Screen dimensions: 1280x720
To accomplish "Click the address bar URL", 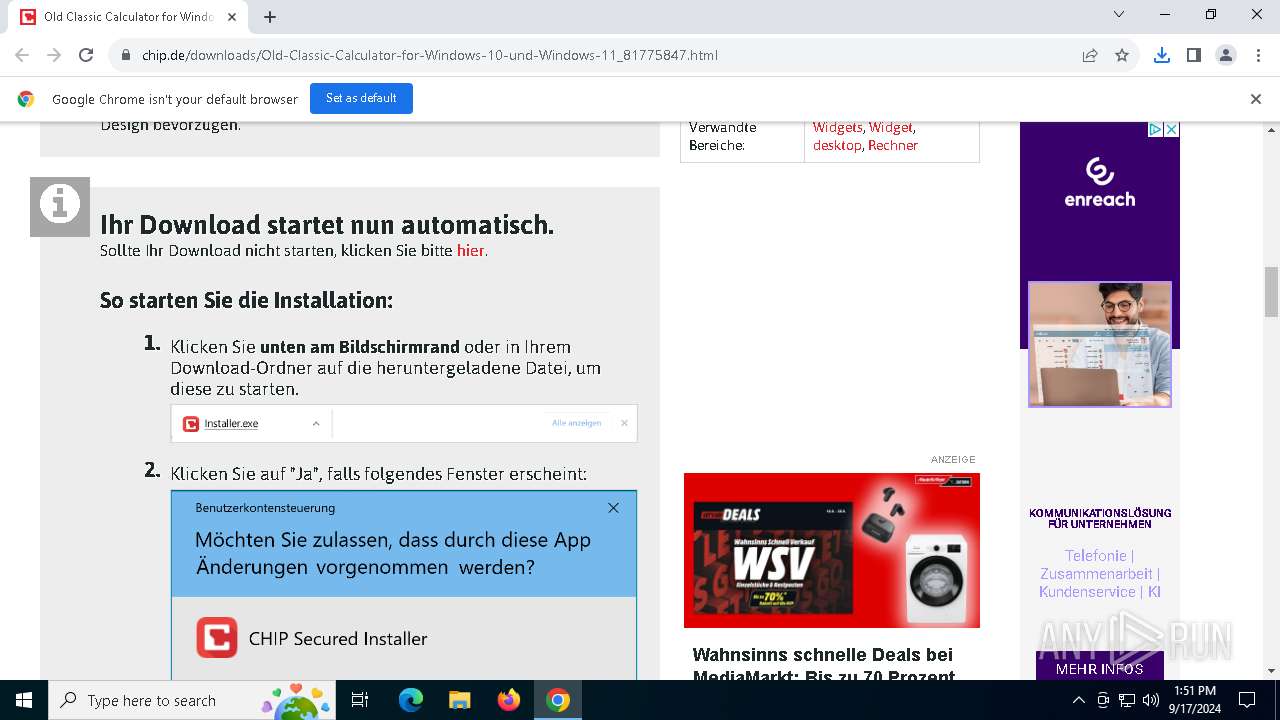I will tap(430, 55).
